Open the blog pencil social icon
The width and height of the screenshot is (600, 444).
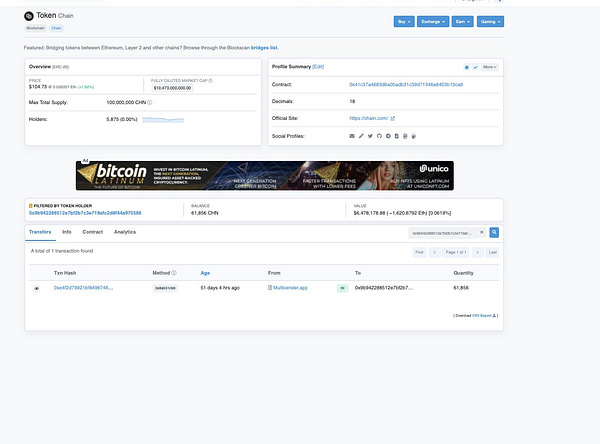(361, 136)
